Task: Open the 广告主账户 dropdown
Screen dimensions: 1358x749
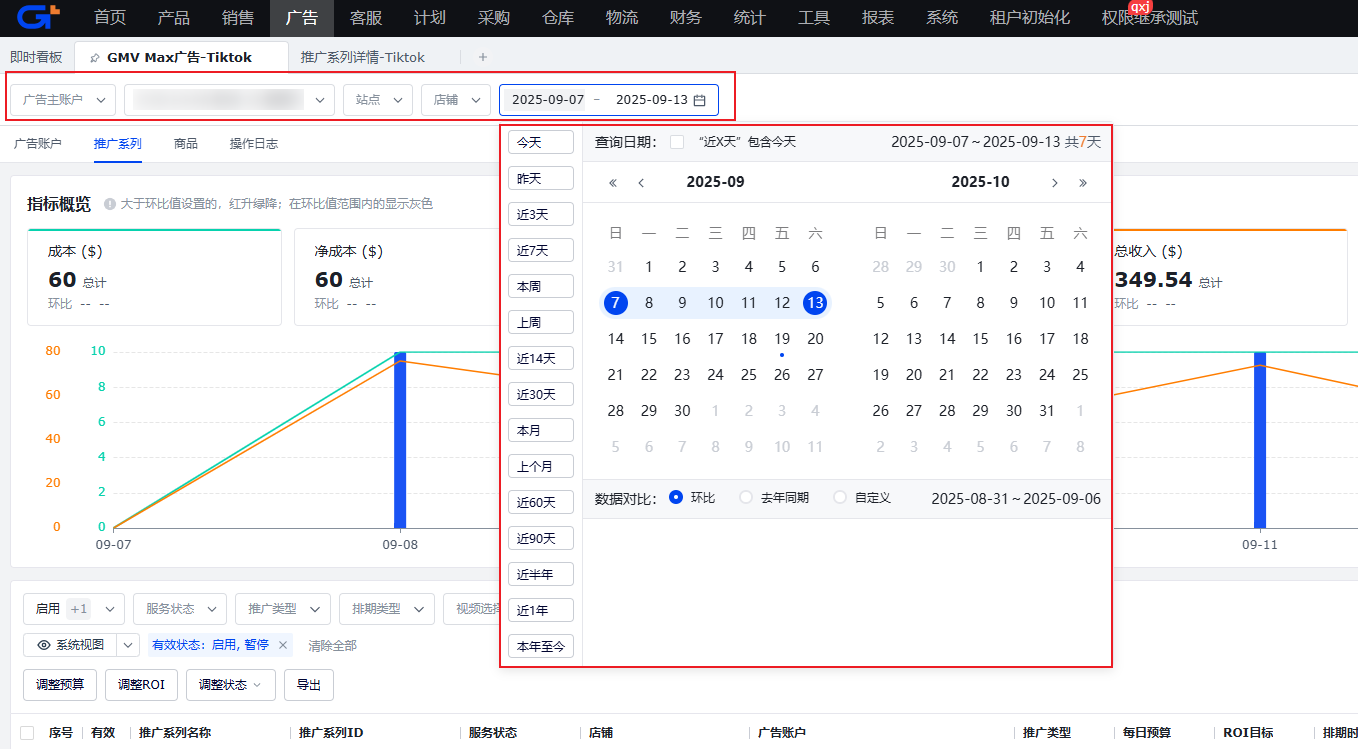Action: tap(63, 100)
